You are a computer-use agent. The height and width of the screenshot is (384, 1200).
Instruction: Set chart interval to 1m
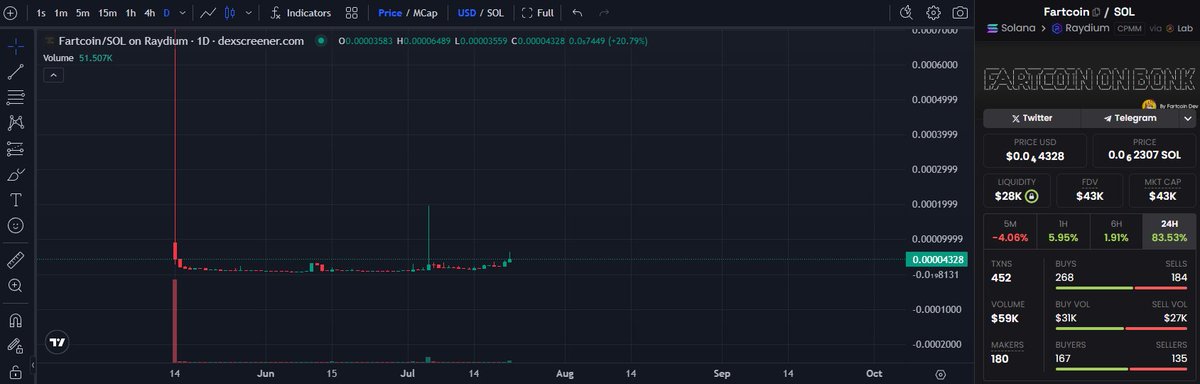(x=61, y=13)
